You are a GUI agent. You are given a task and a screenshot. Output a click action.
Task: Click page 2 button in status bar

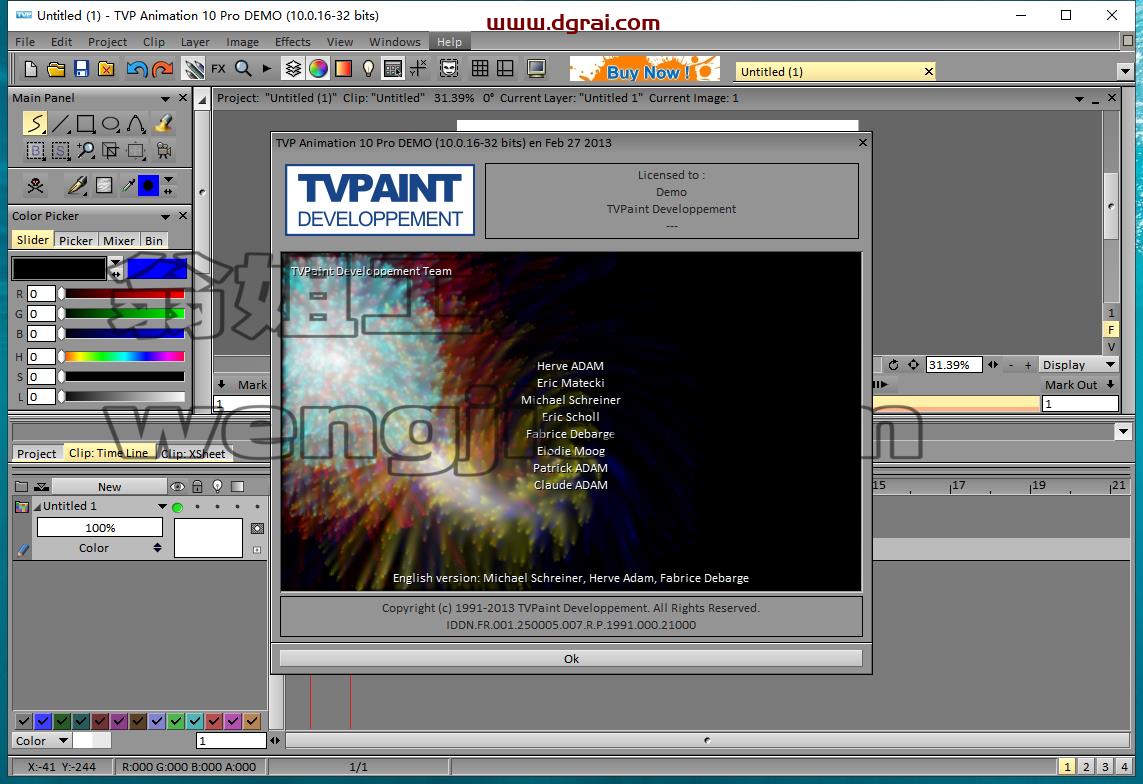[x=1086, y=767]
